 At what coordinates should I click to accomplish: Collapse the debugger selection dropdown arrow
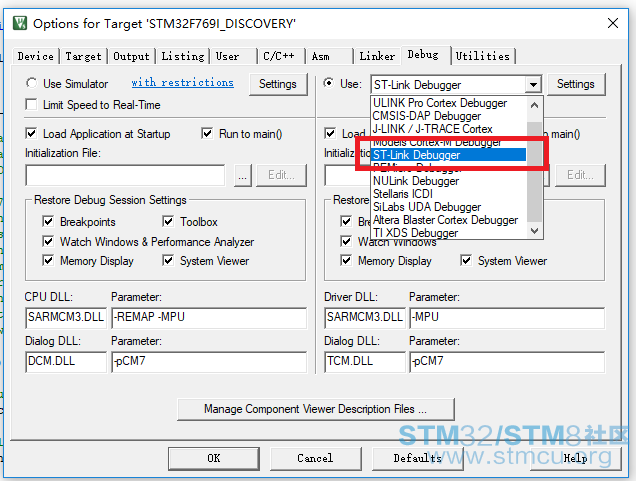tap(533, 85)
